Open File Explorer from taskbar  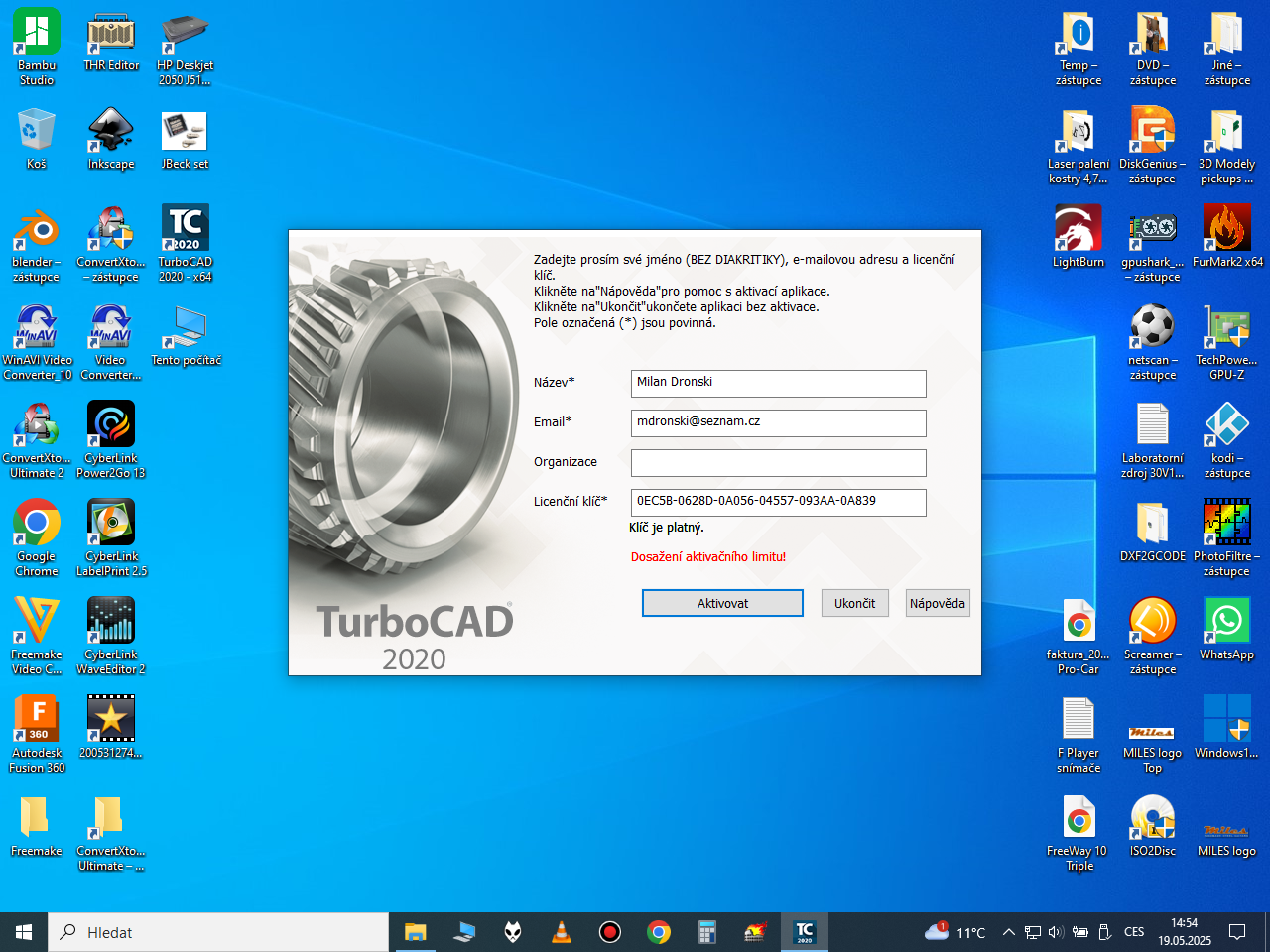pyautogui.click(x=415, y=932)
